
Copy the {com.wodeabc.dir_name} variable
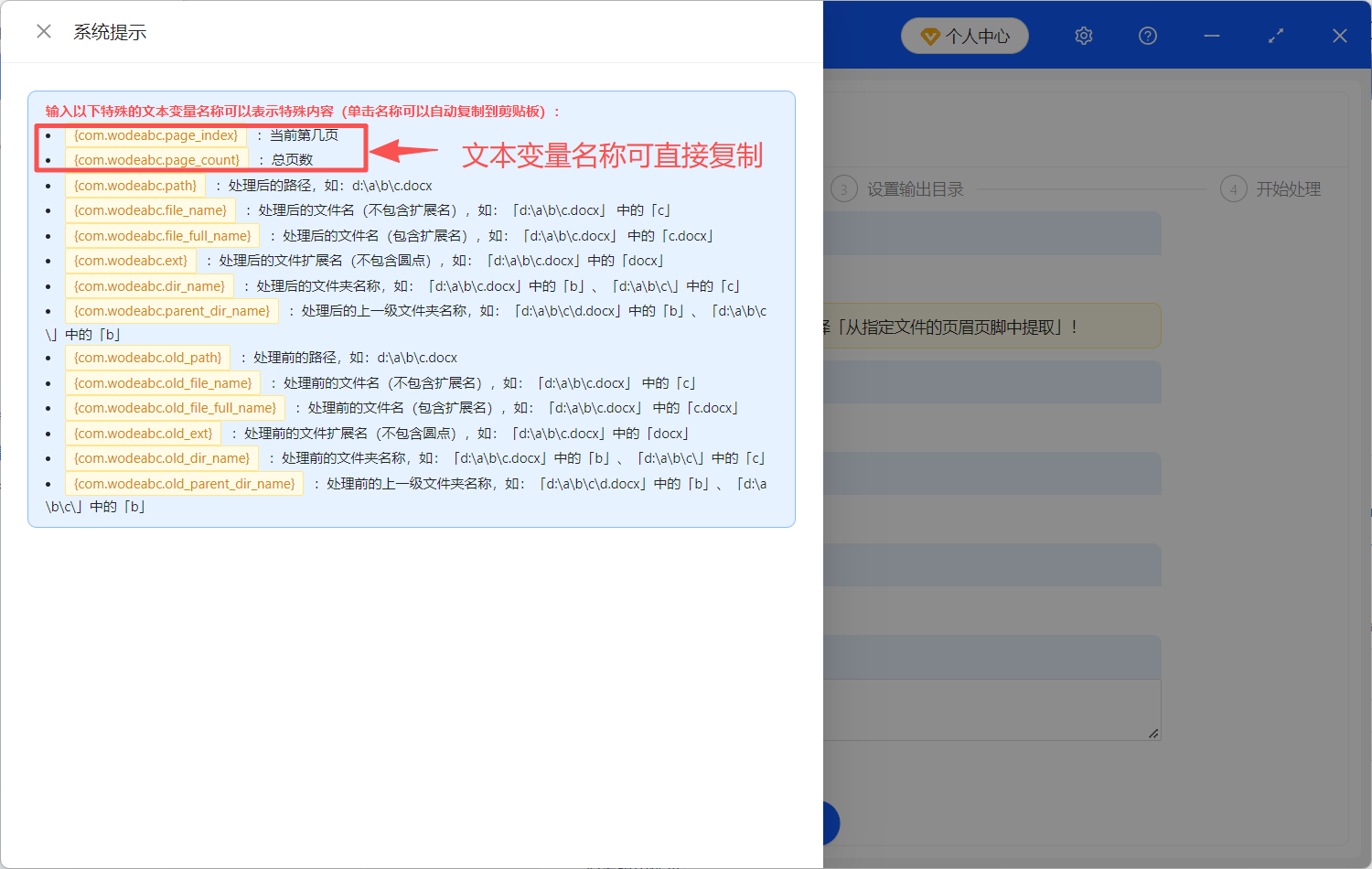click(x=149, y=285)
